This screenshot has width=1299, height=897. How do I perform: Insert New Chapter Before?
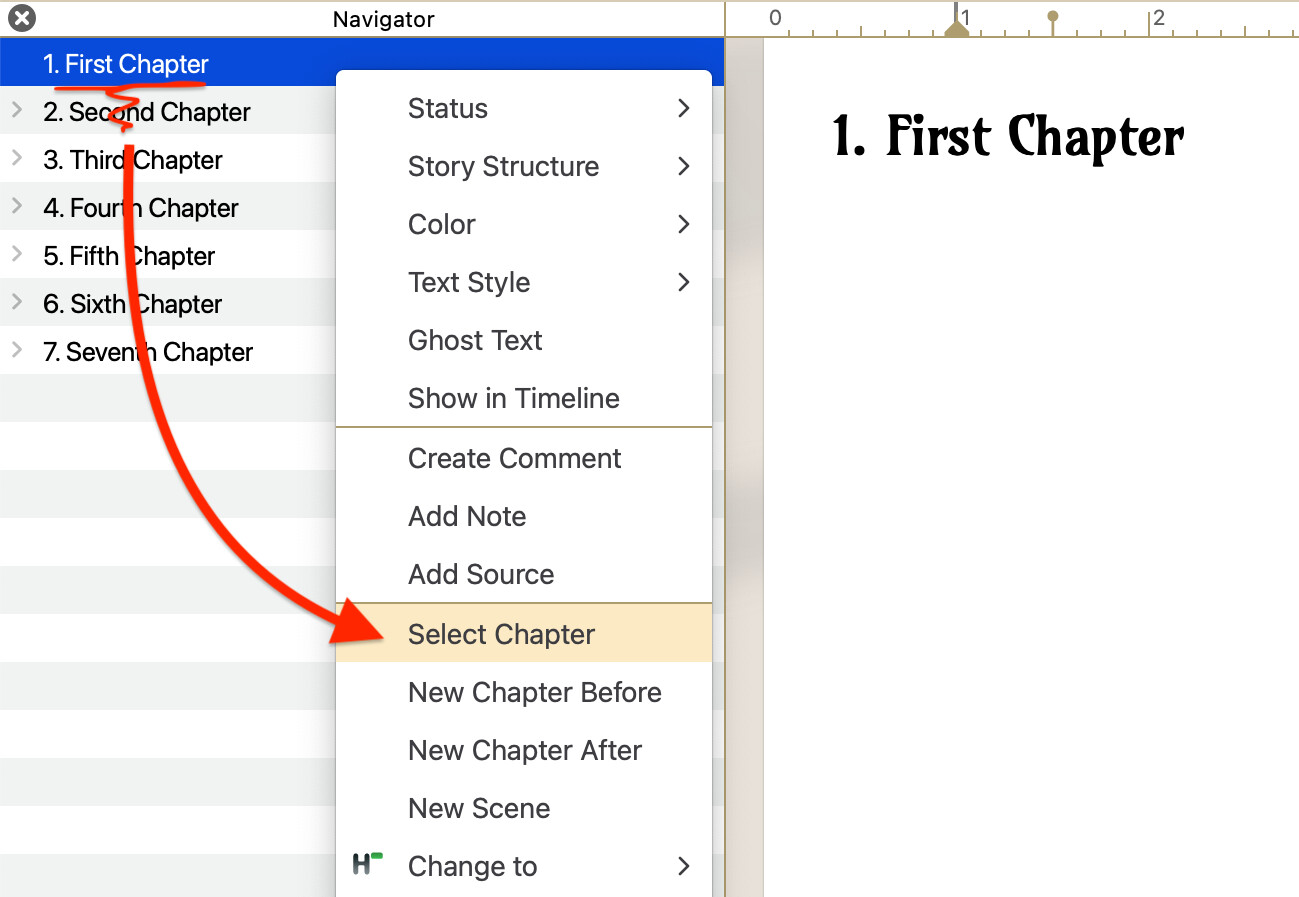[x=534, y=693]
